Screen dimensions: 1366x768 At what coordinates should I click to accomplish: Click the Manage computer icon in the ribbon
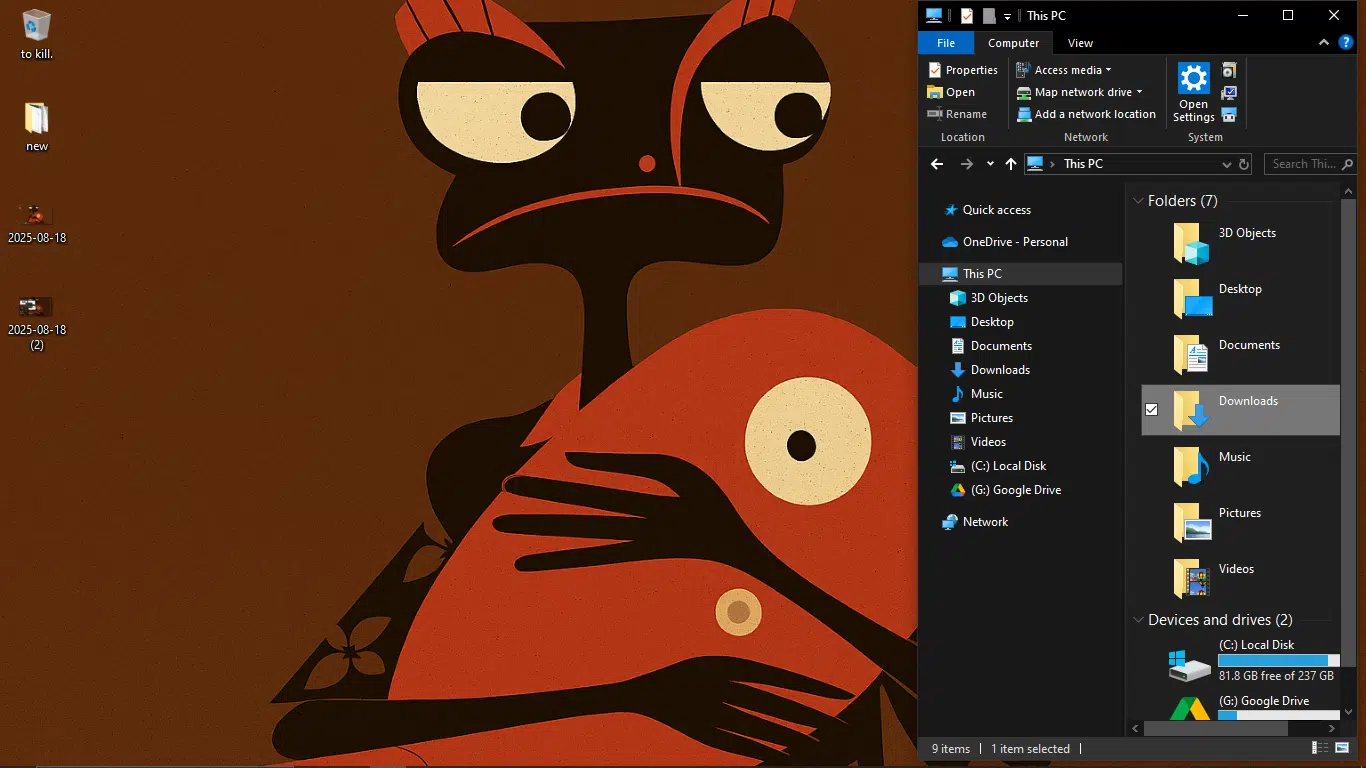(x=1229, y=114)
